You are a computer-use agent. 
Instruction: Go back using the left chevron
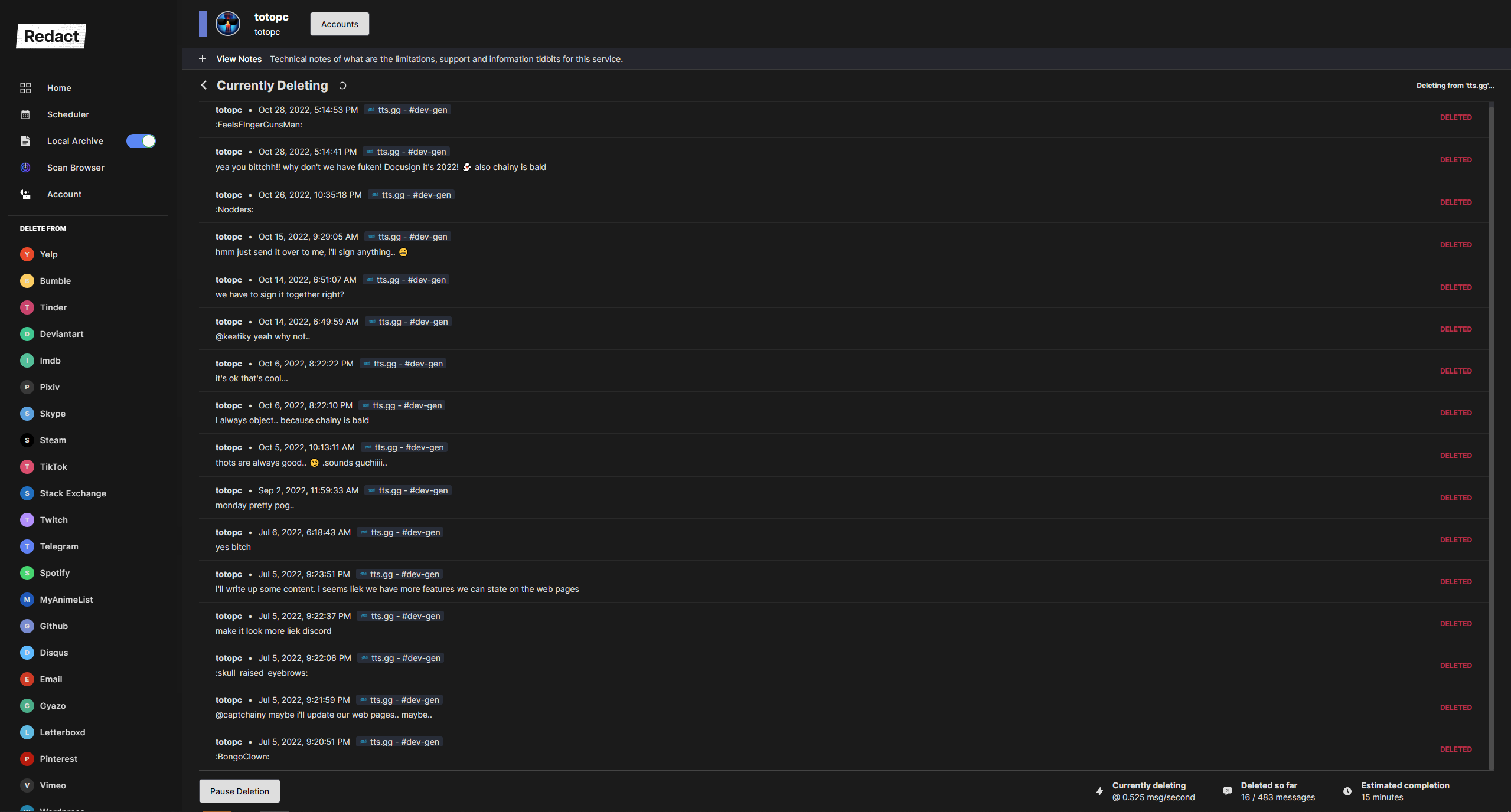tap(204, 86)
